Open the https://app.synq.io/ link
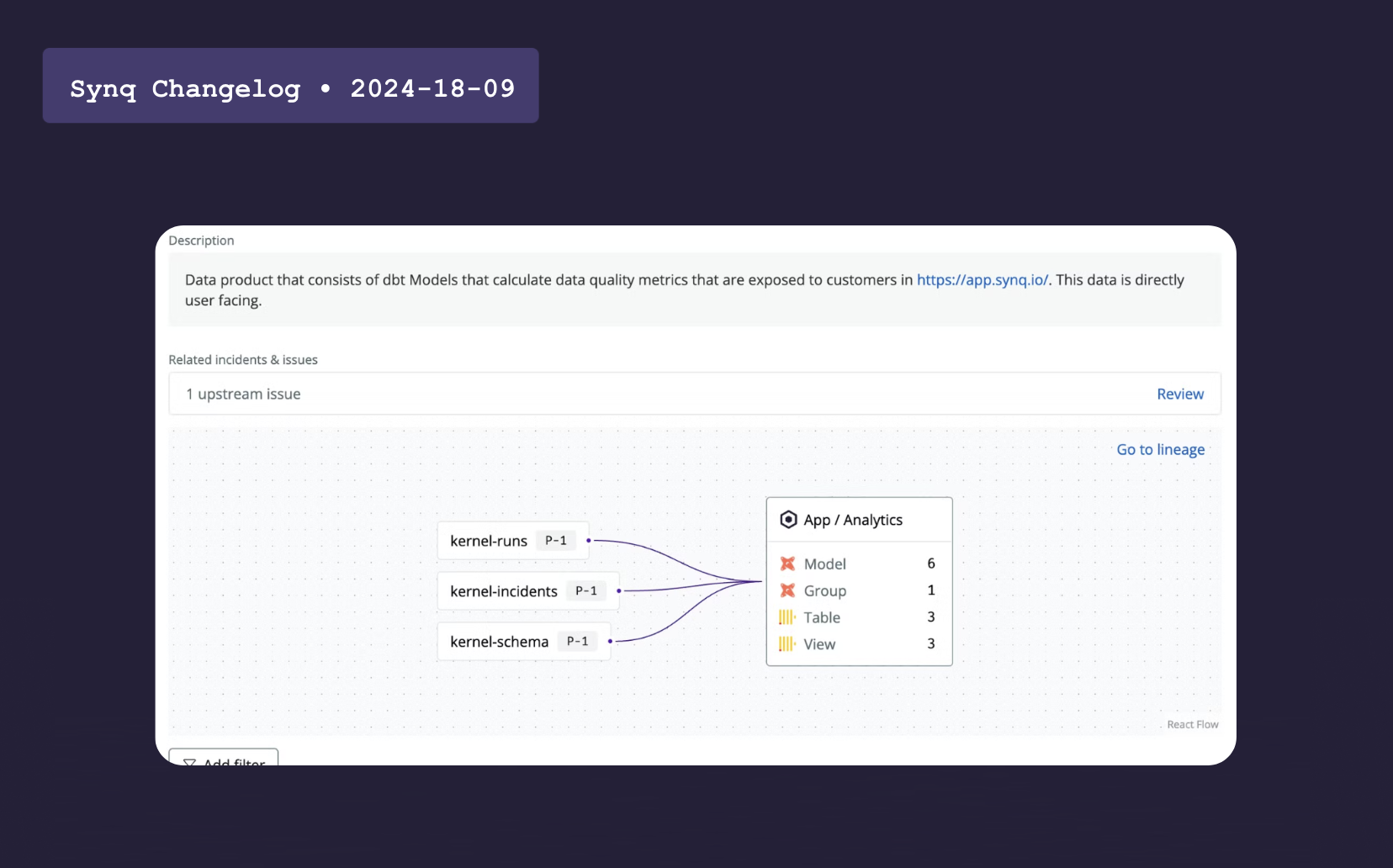This screenshot has width=1393, height=868. (x=983, y=280)
